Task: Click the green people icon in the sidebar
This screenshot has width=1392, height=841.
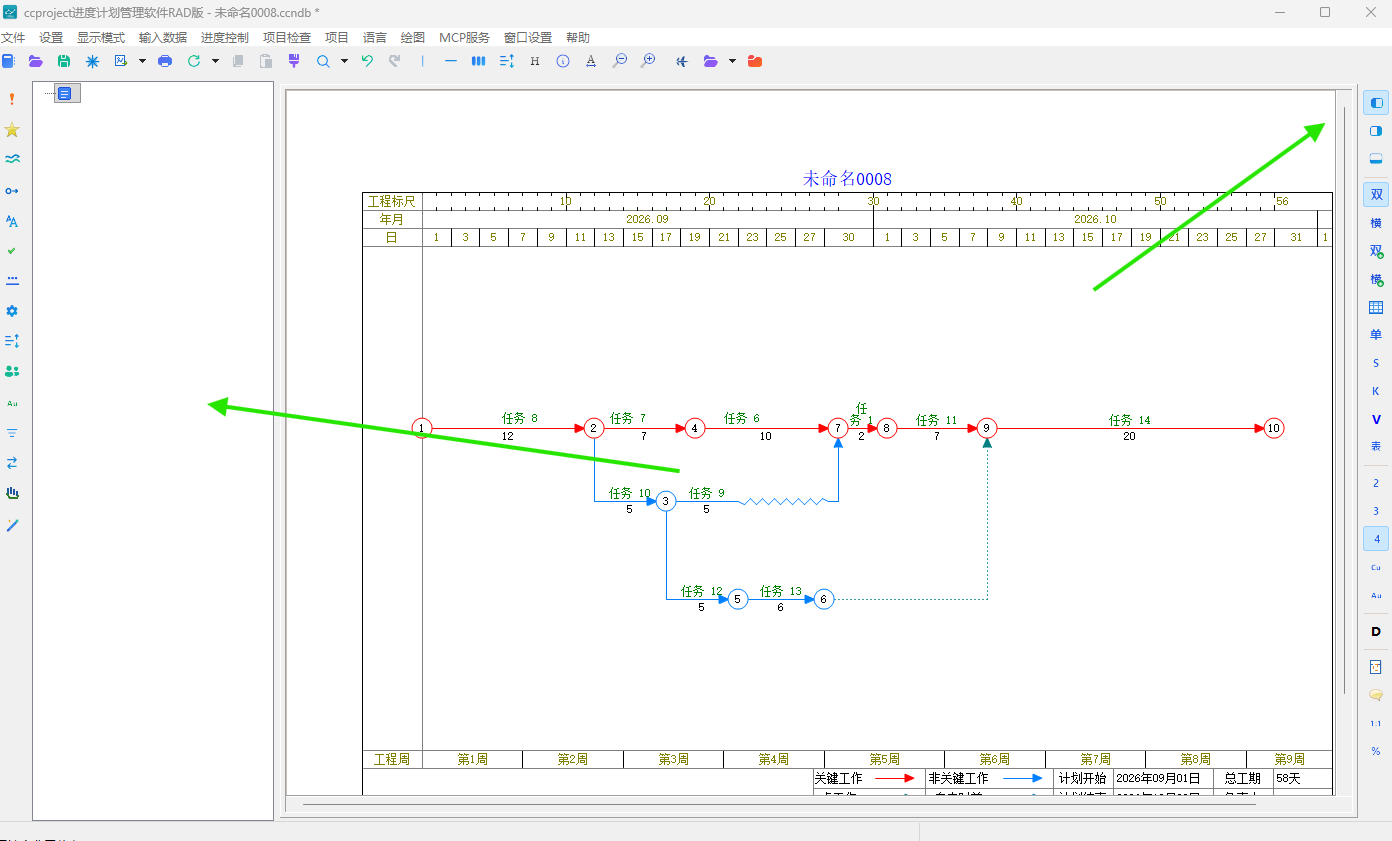Action: [12, 371]
